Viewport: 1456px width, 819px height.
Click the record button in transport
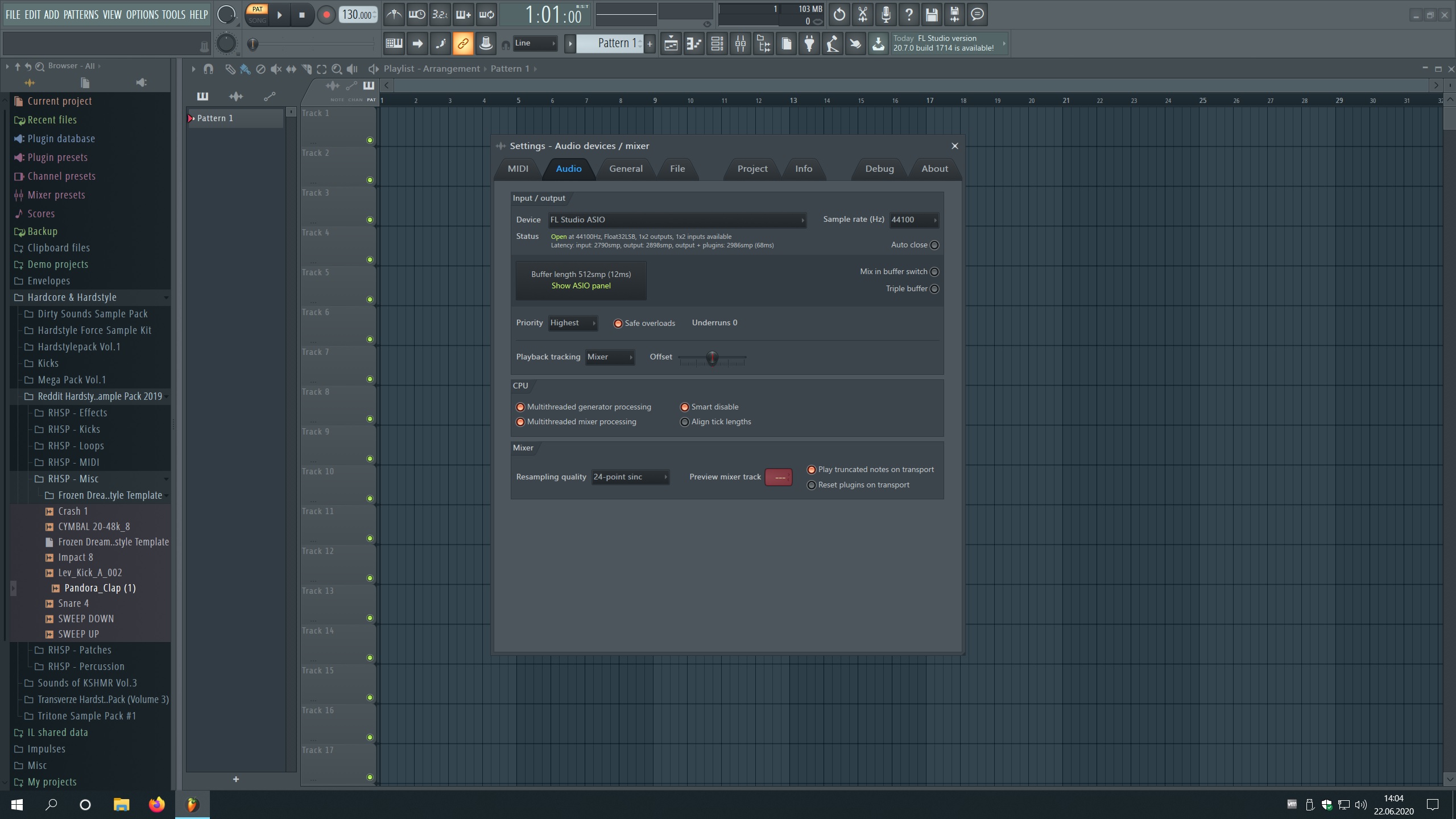pos(326,15)
